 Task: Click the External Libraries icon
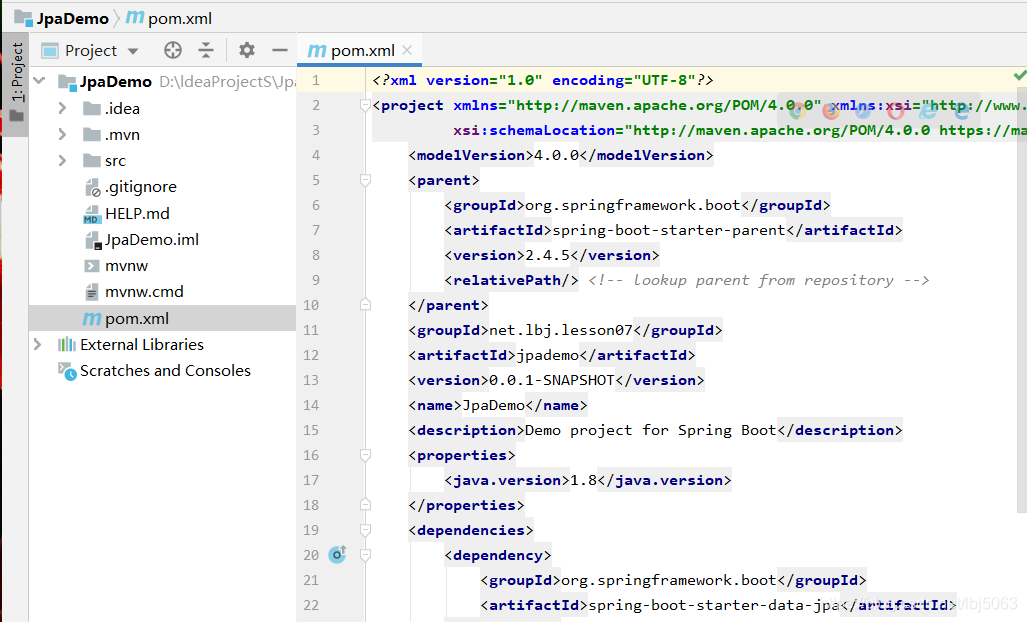click(x=67, y=344)
